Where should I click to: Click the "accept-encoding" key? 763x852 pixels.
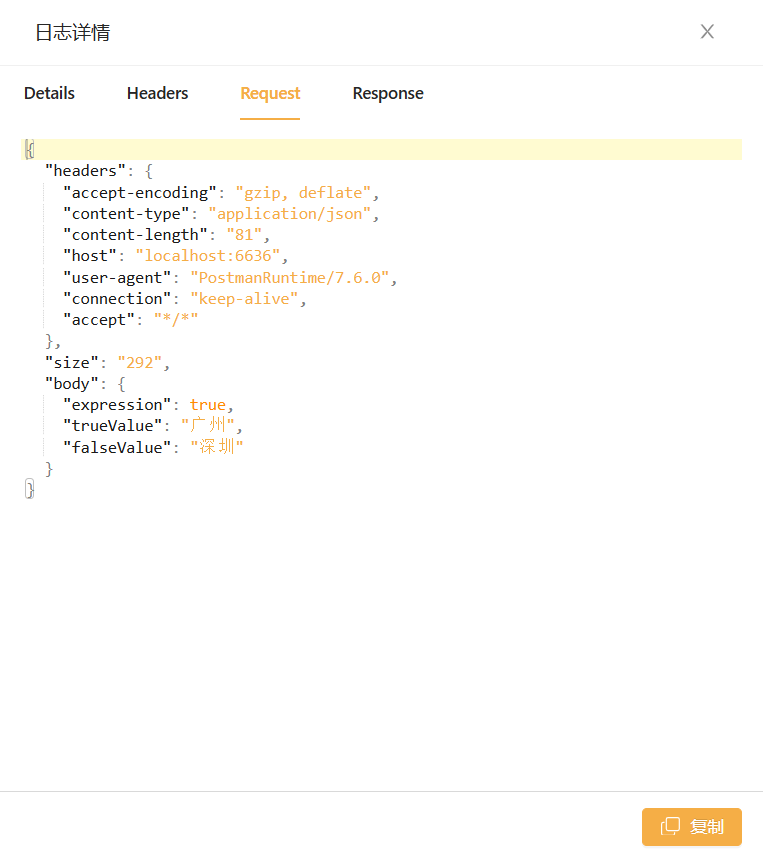tap(140, 193)
